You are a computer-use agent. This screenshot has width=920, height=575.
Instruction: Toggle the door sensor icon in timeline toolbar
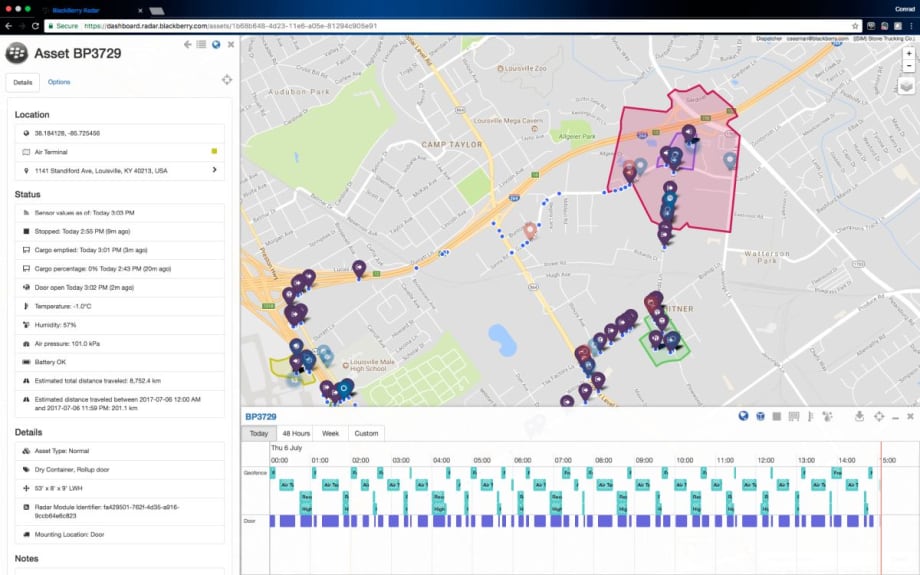click(794, 416)
